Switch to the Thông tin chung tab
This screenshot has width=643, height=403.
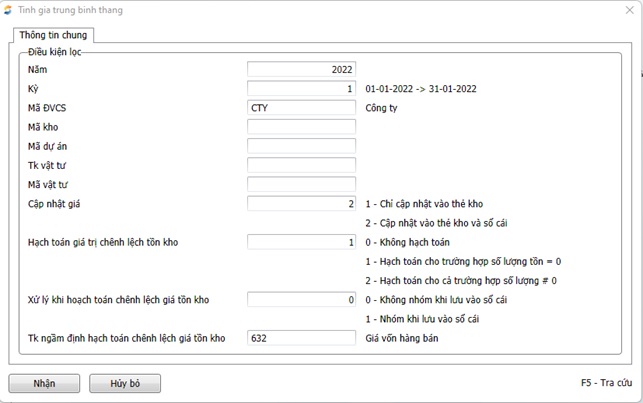coord(53,35)
